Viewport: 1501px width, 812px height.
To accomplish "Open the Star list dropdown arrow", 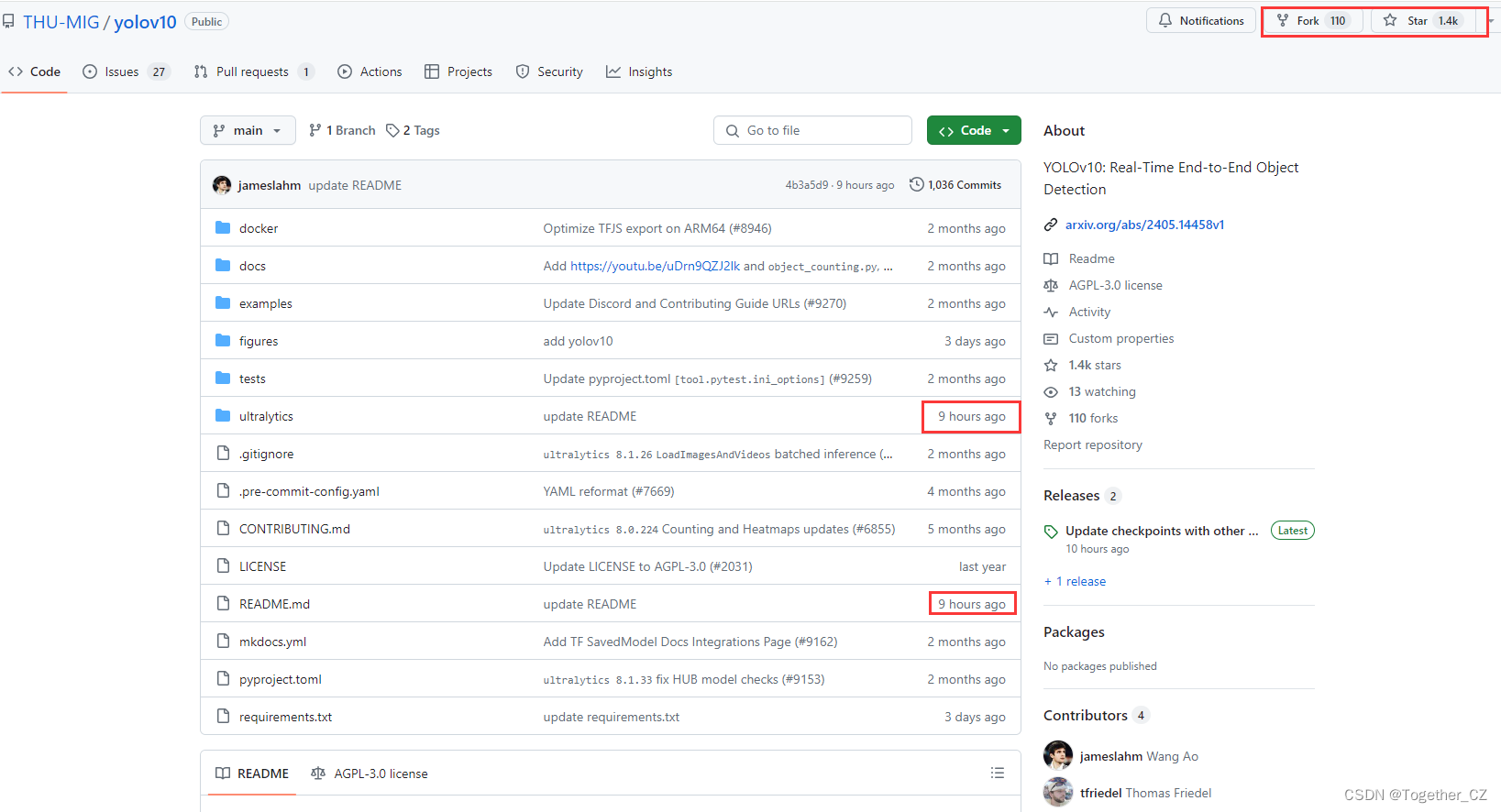I will (x=1491, y=20).
